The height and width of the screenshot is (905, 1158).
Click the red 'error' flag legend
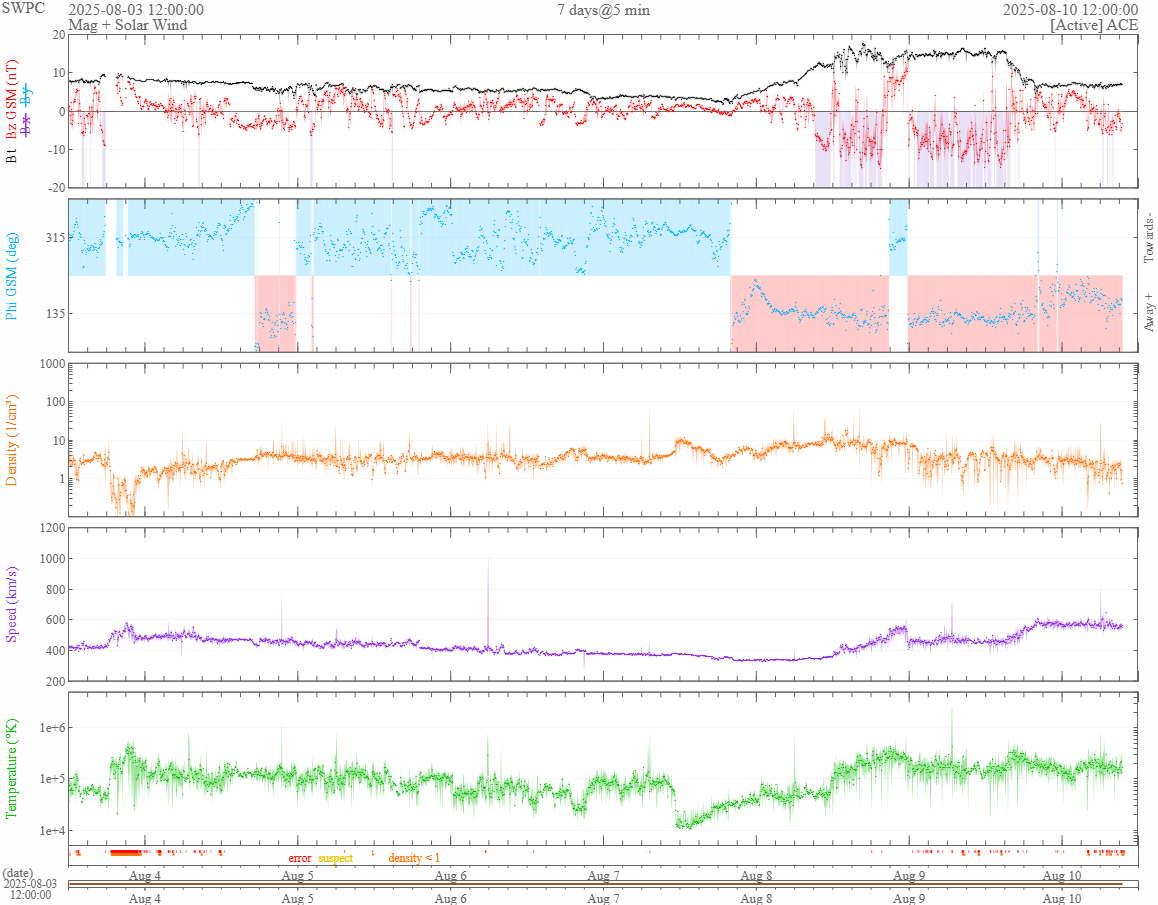tap(300, 858)
